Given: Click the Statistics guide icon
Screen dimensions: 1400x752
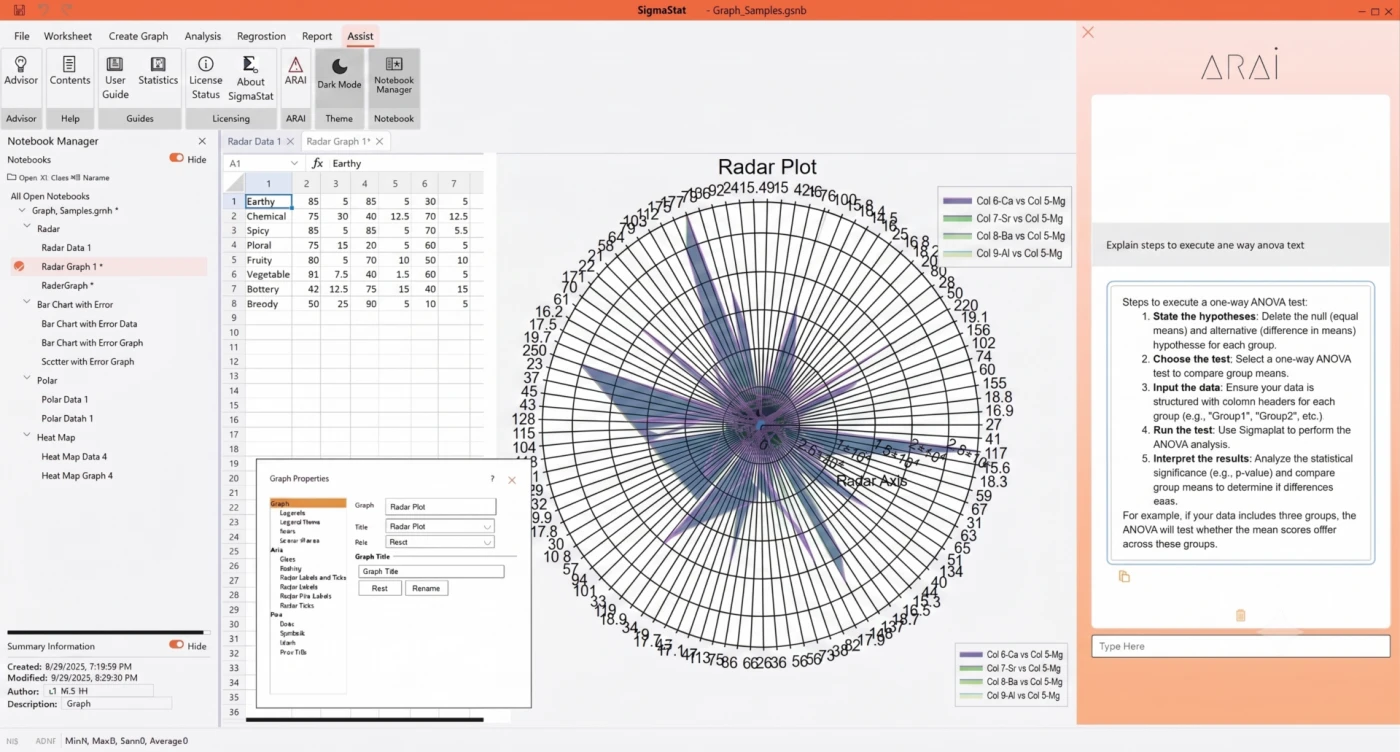Looking at the screenshot, I should (x=158, y=72).
